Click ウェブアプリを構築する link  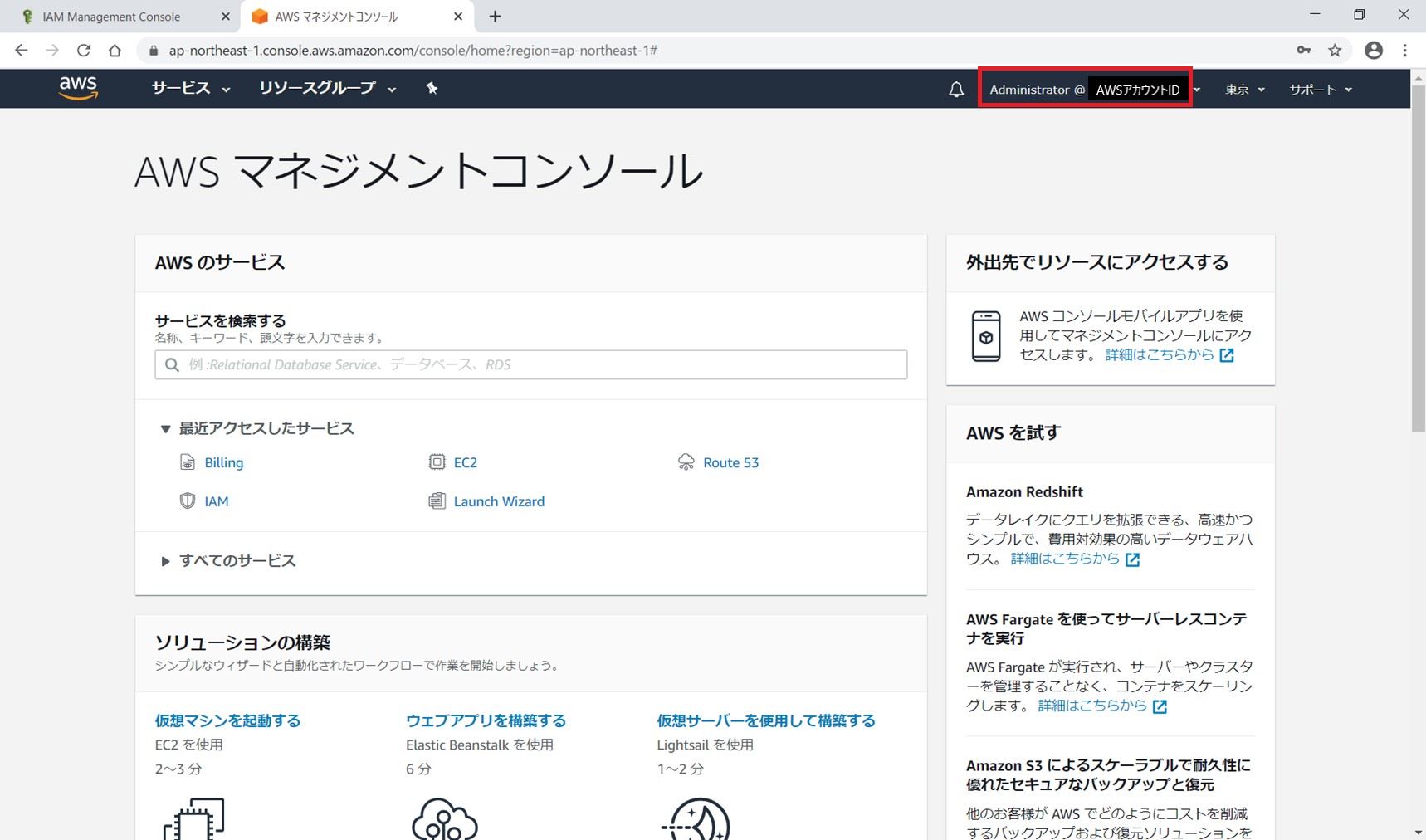pos(486,720)
